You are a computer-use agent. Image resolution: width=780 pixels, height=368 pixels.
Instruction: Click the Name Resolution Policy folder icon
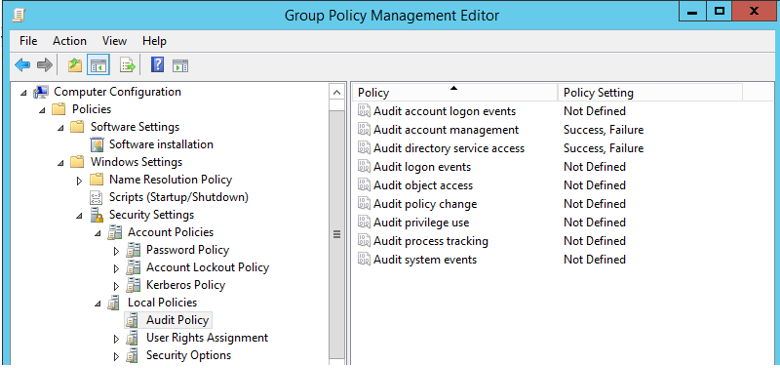point(96,180)
